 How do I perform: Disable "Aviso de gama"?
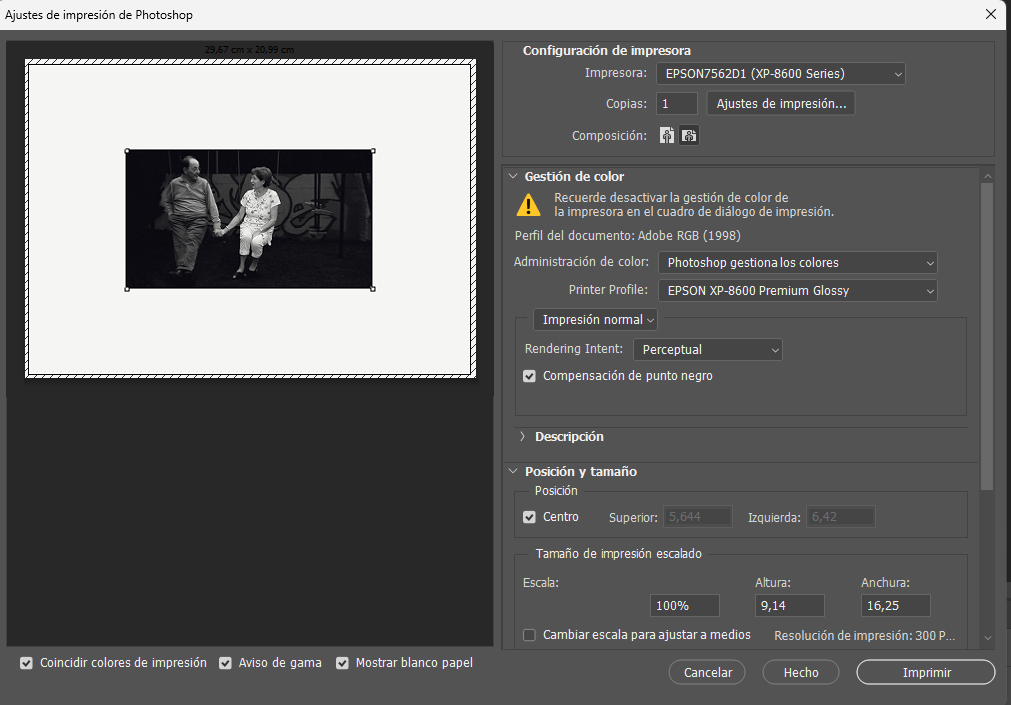click(x=224, y=662)
